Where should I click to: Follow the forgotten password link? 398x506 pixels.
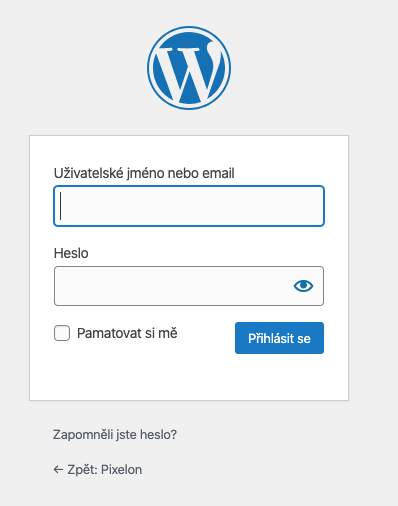(115, 435)
